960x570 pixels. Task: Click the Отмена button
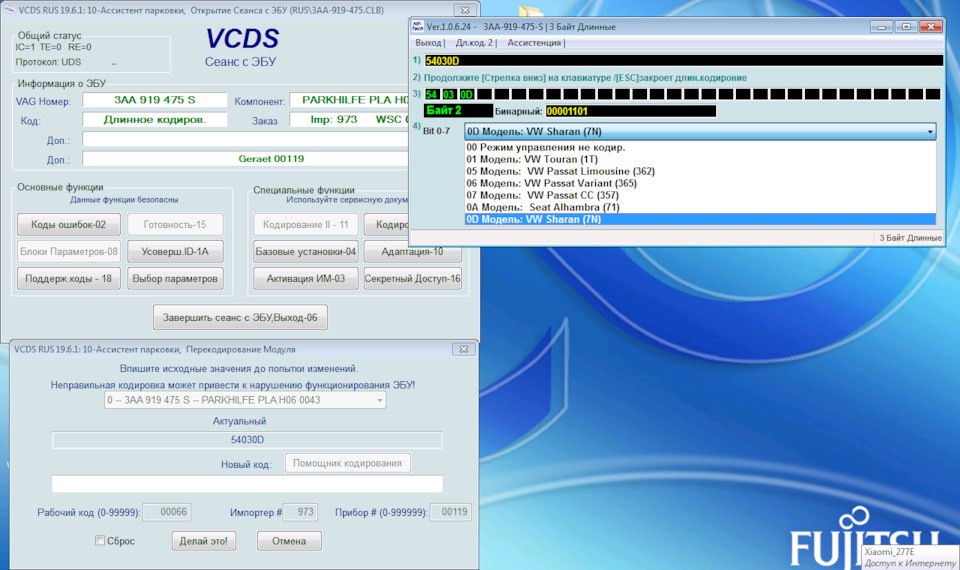click(x=289, y=541)
